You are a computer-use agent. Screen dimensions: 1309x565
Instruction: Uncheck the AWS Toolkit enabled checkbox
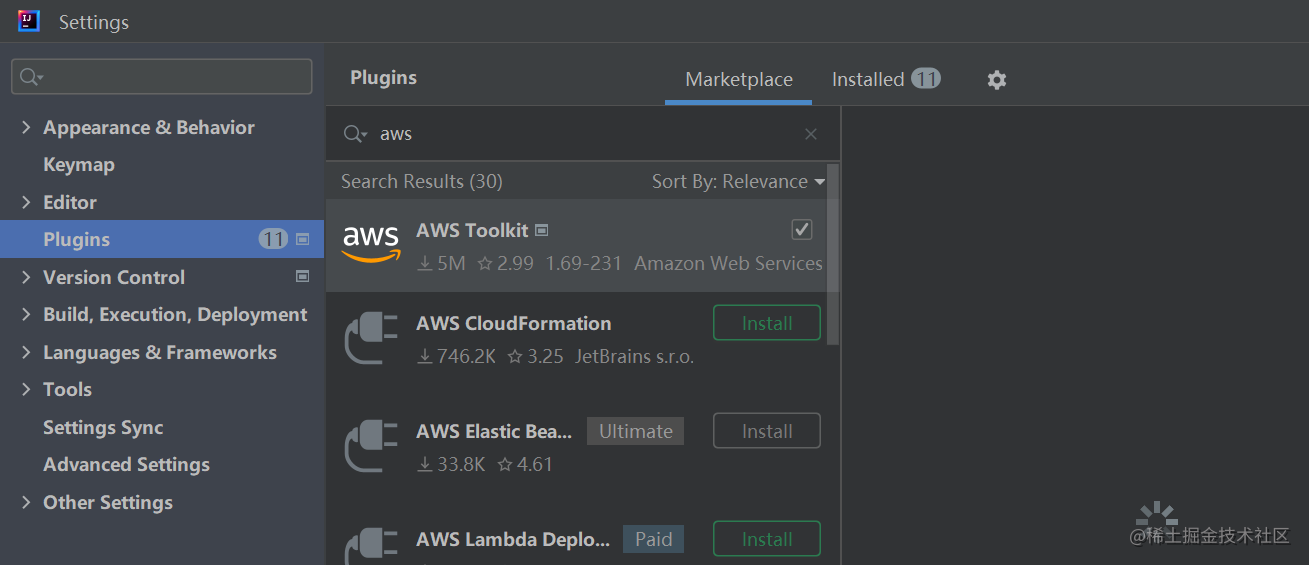[802, 230]
